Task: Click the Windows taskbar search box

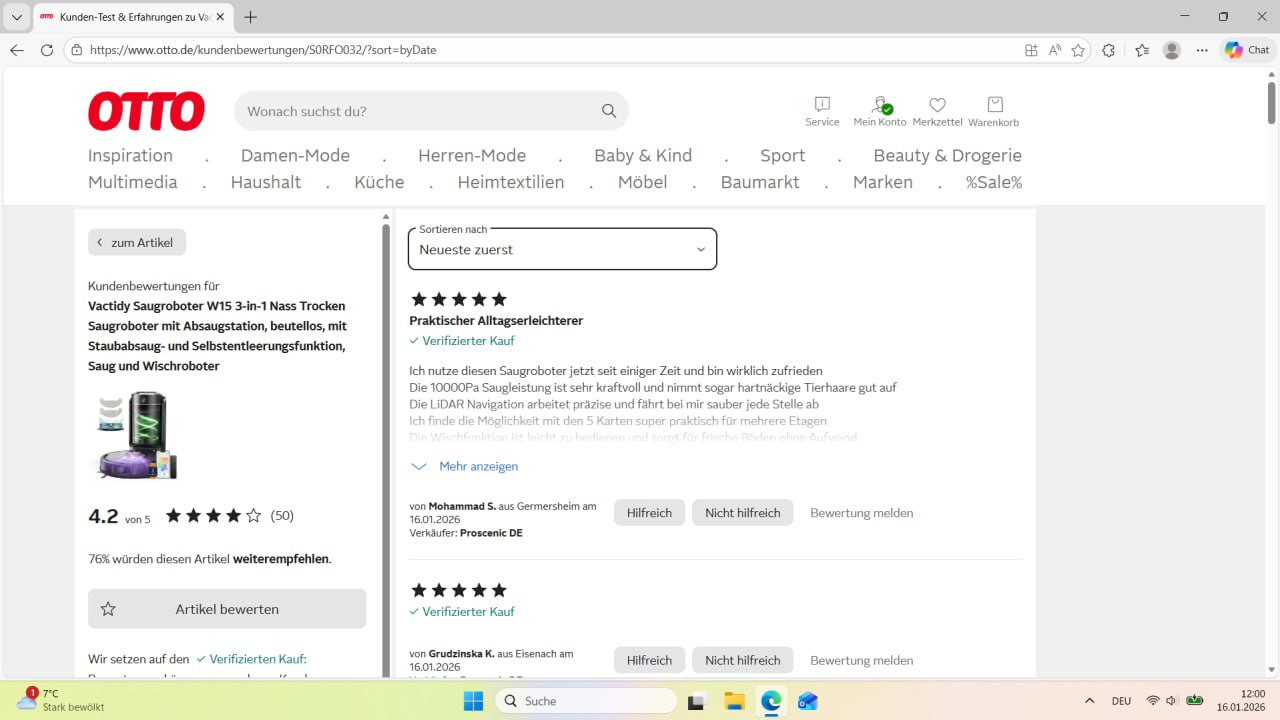Action: 586,701
